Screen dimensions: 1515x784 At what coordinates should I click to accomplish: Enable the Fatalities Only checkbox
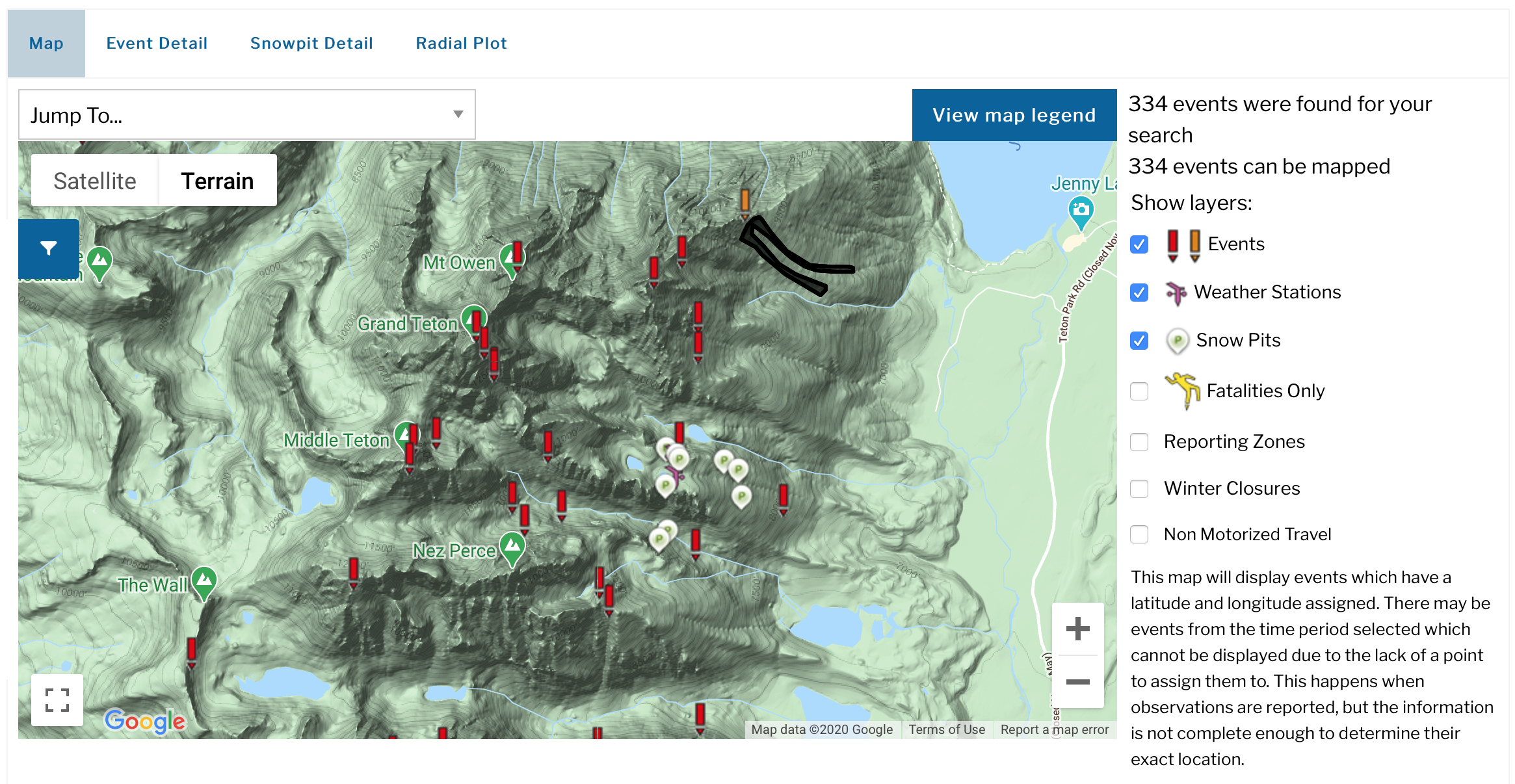(x=1139, y=391)
